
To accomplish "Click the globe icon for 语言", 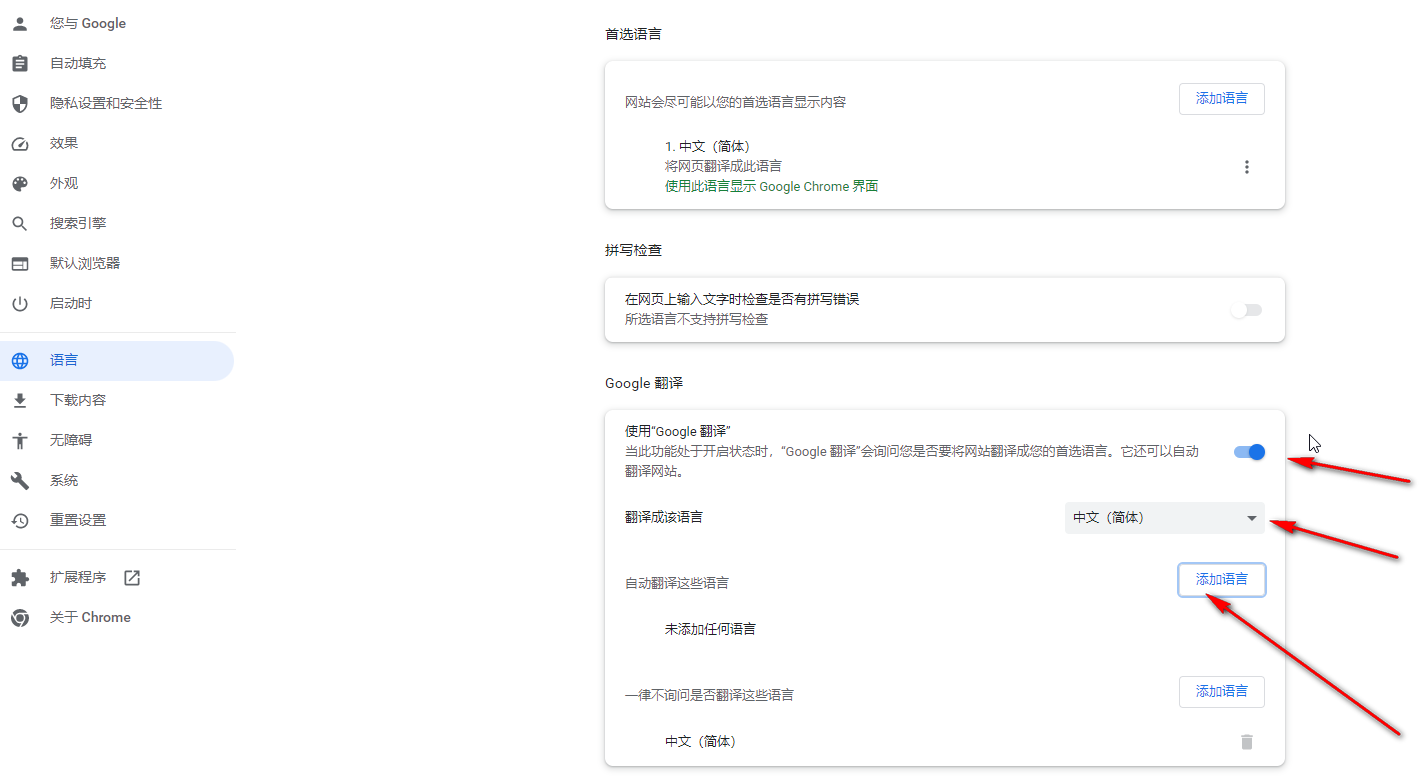I will [20, 360].
